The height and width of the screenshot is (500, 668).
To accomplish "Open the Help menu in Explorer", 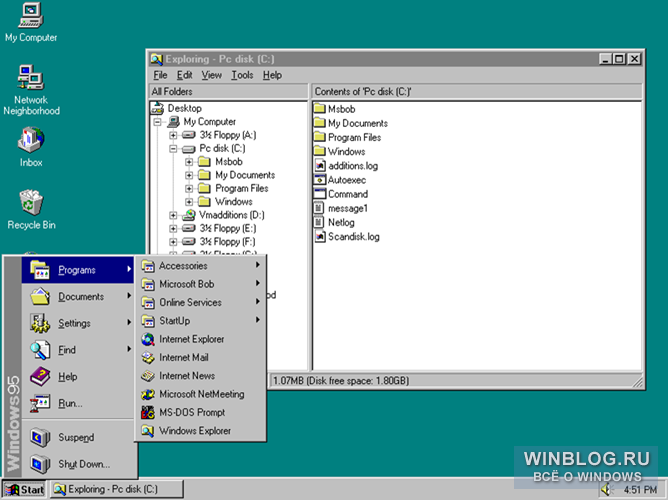I will pos(272,75).
